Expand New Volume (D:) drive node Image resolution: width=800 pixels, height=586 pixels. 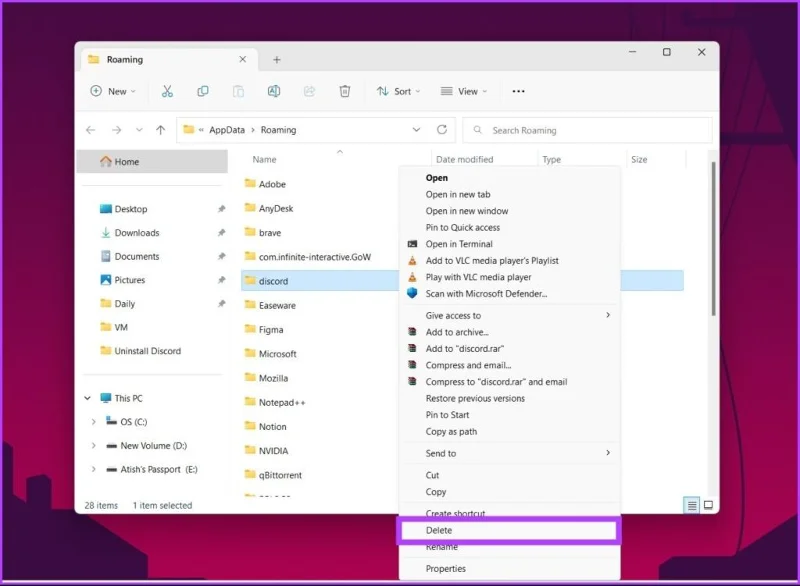pyautogui.click(x=93, y=446)
